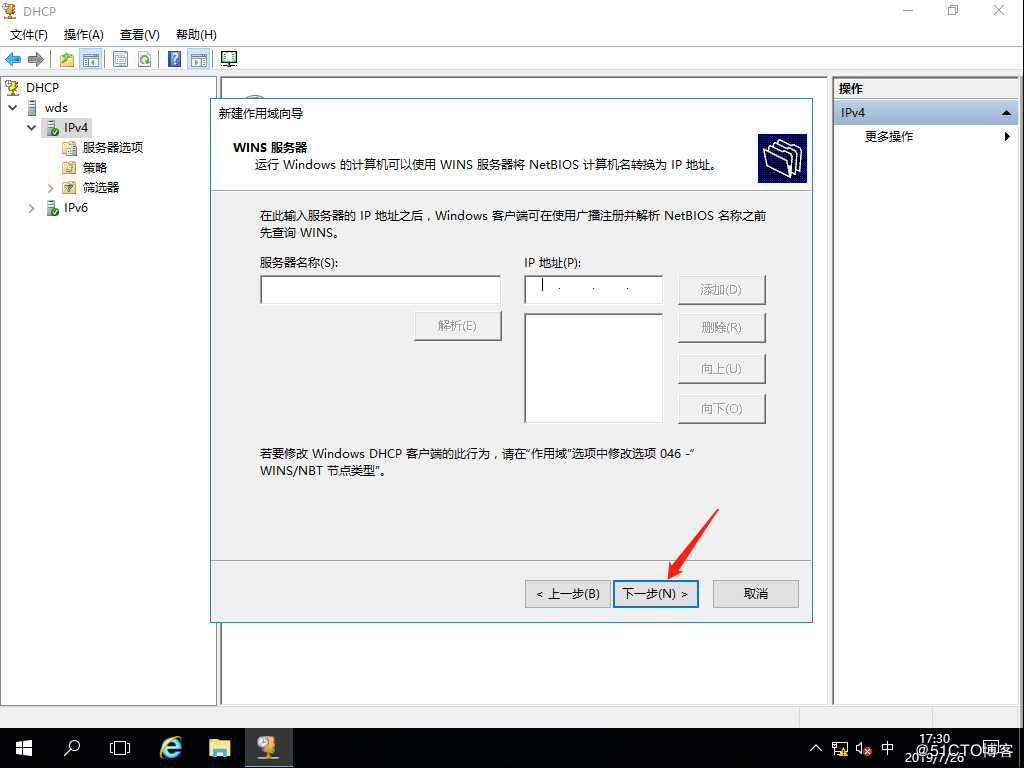Open the 查看(V) menu

point(140,35)
